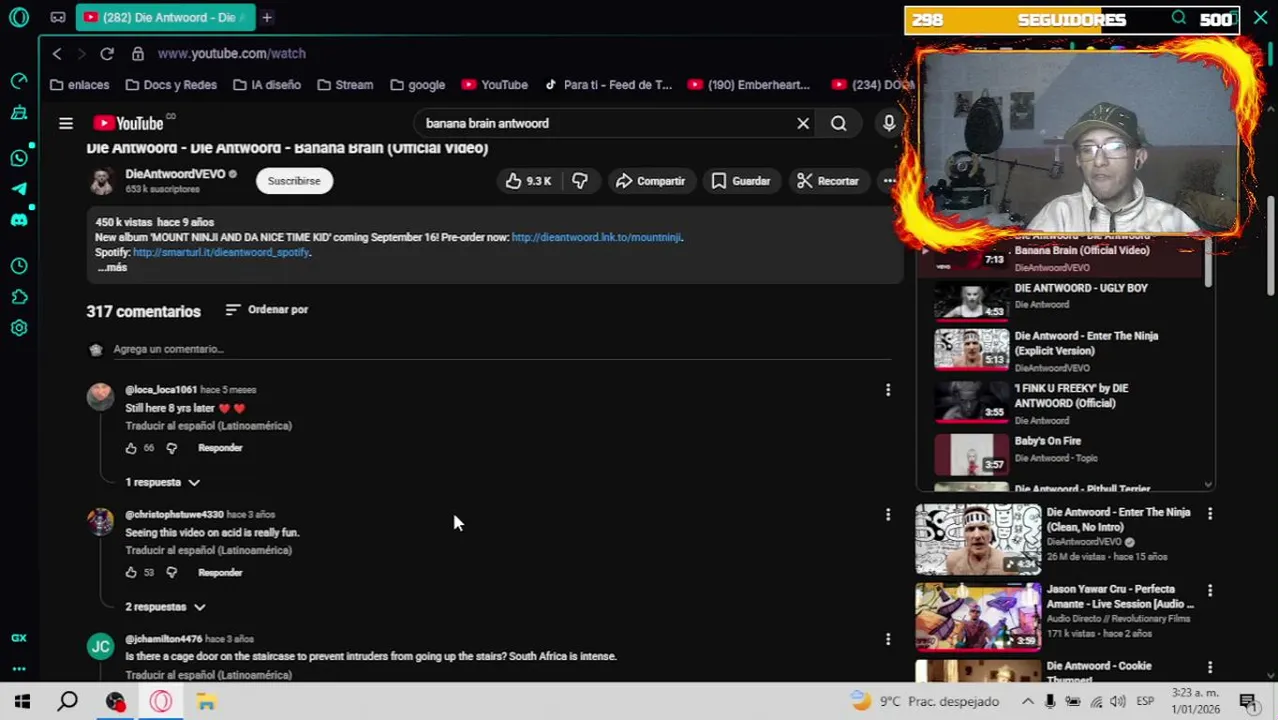Open DieAntwoordVEVO channel name

coord(175,174)
